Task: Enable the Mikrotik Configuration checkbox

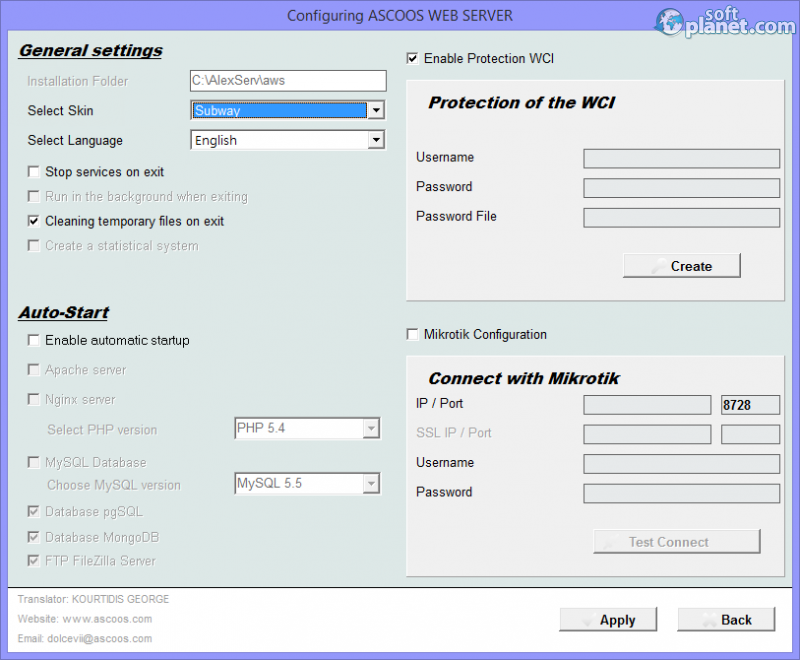Action: tap(412, 335)
